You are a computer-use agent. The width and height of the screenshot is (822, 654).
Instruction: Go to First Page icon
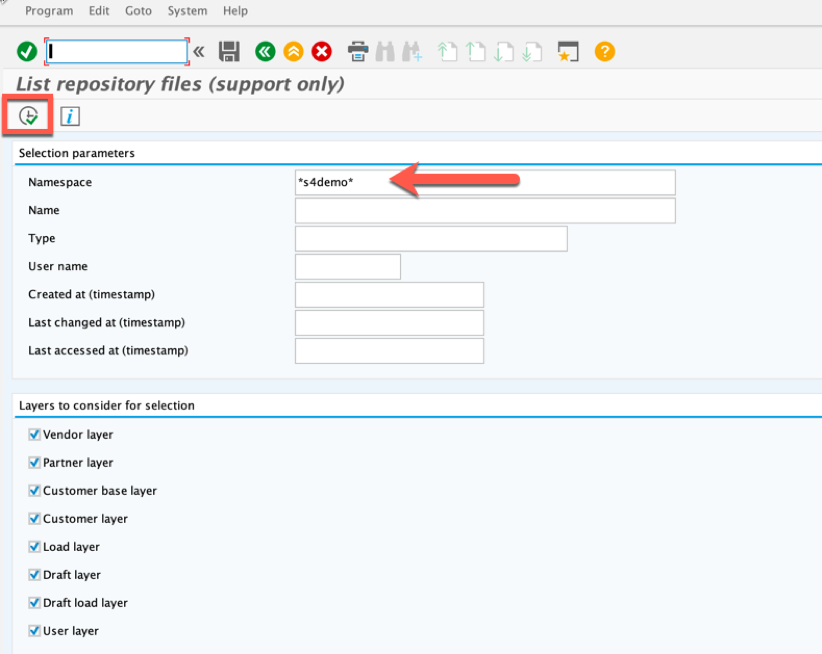coord(447,52)
